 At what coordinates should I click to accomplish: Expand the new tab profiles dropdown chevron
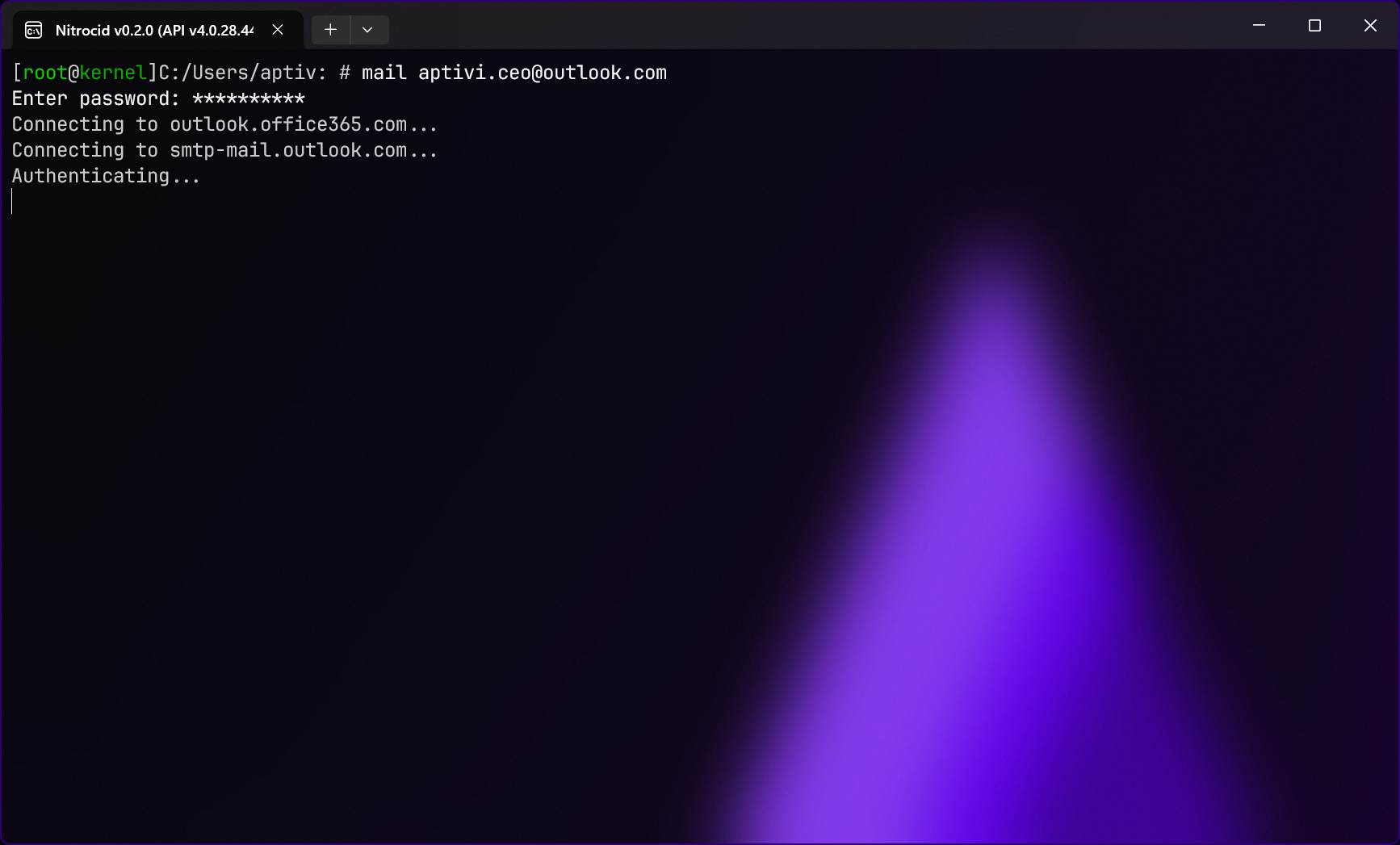tap(368, 30)
